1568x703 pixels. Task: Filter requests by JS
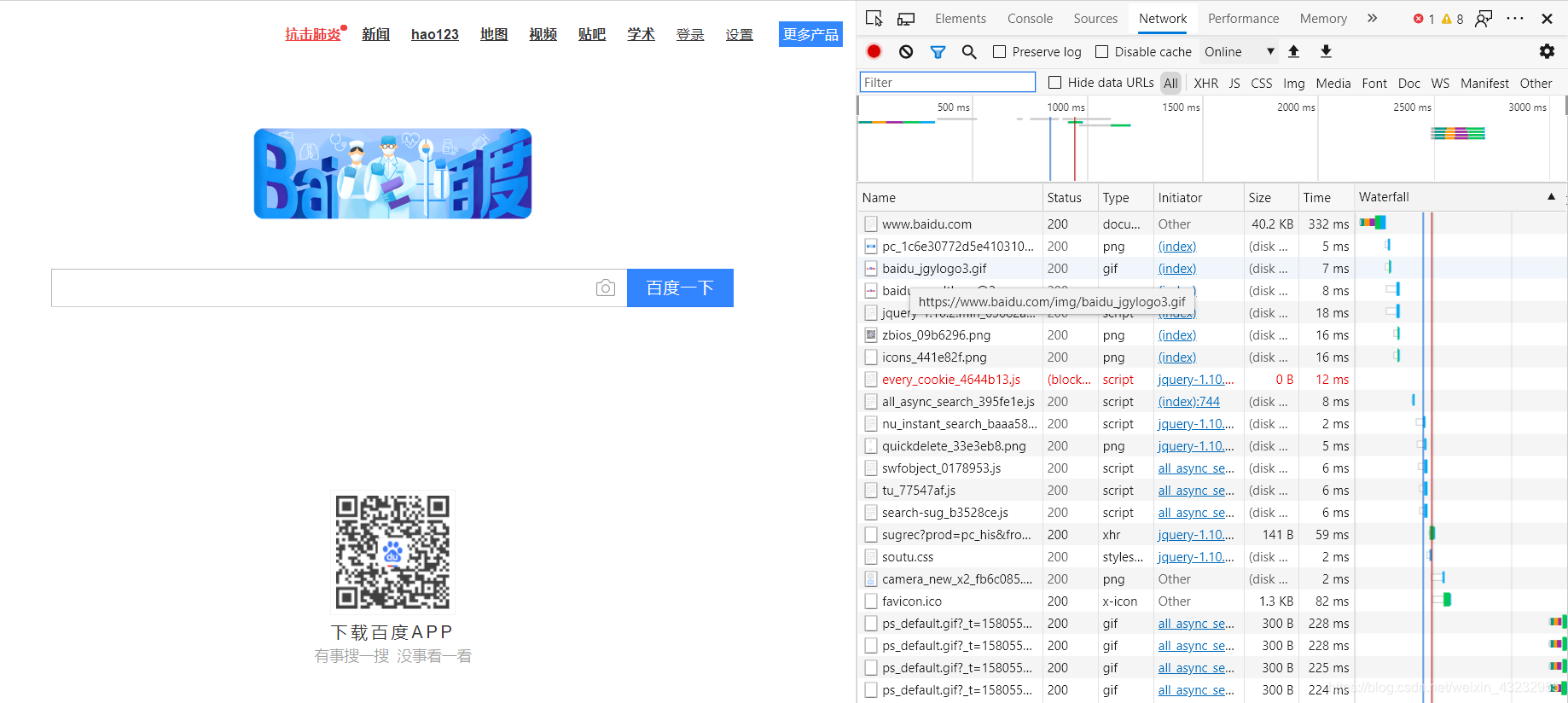click(x=1234, y=83)
